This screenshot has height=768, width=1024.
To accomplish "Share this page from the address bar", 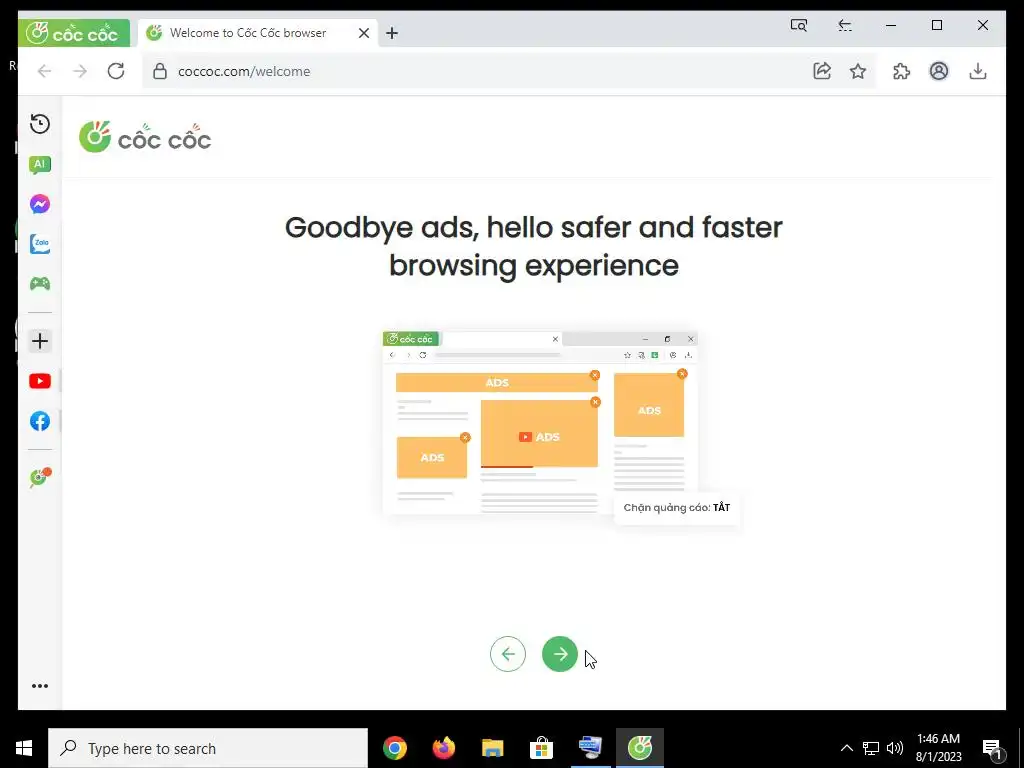I will click(x=822, y=71).
